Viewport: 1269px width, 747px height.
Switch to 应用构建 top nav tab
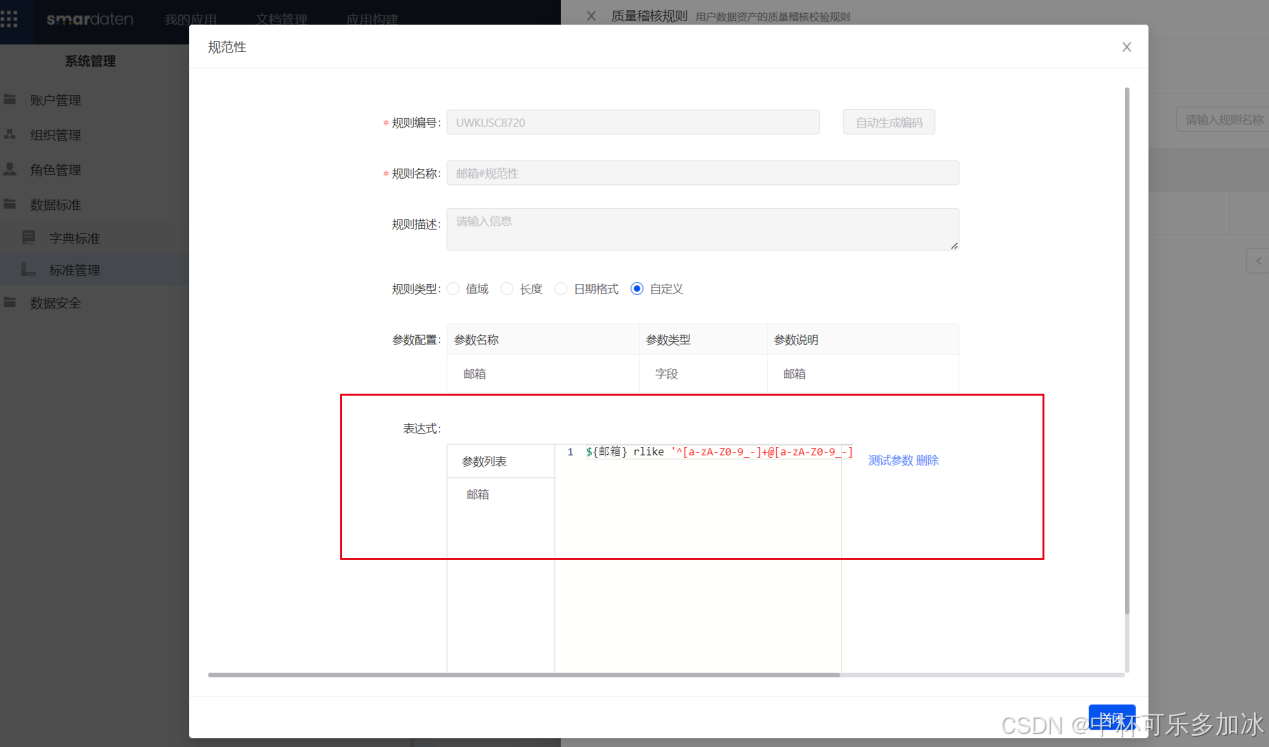(372, 19)
